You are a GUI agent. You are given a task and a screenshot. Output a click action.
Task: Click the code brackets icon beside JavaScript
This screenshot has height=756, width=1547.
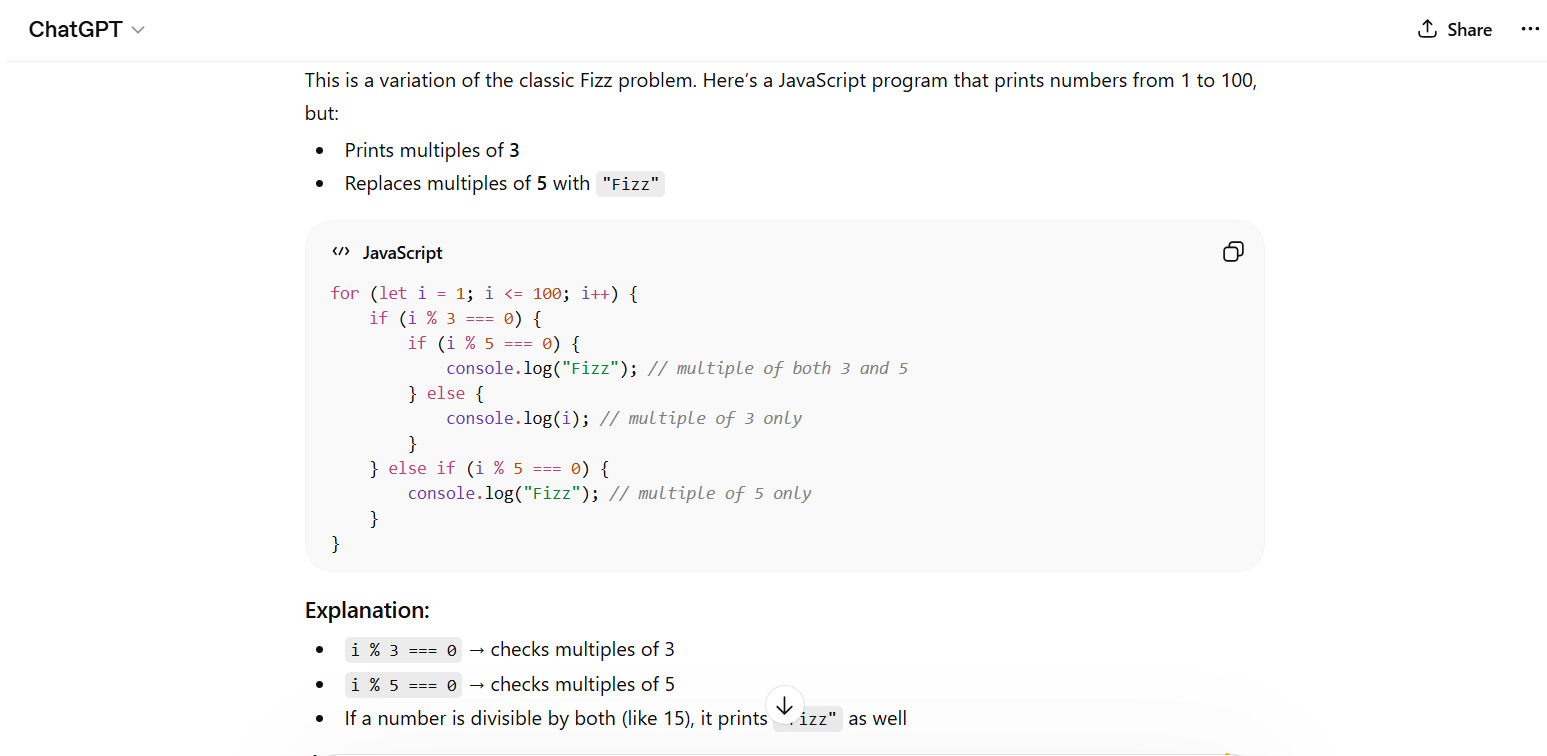[341, 252]
